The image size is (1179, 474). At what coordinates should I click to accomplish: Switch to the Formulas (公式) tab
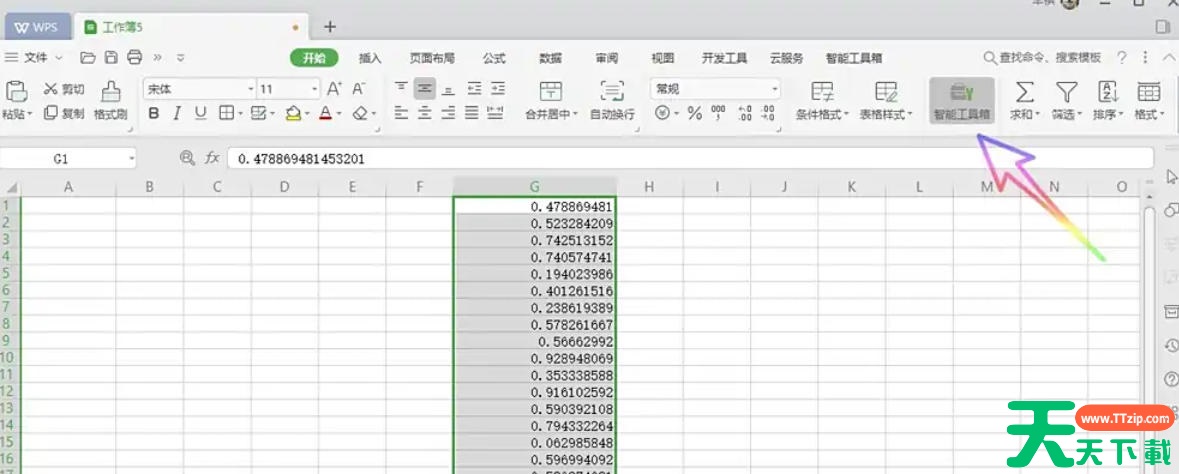coord(494,58)
